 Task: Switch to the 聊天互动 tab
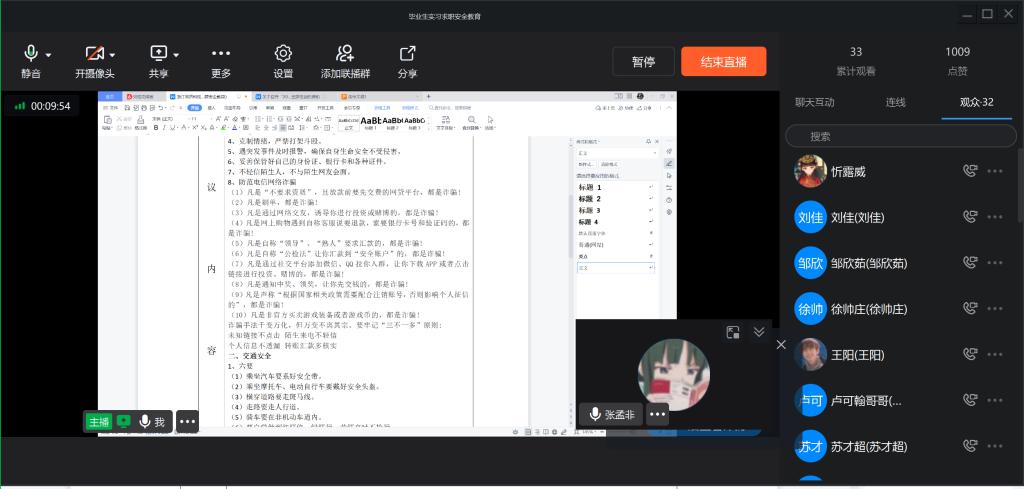point(814,103)
